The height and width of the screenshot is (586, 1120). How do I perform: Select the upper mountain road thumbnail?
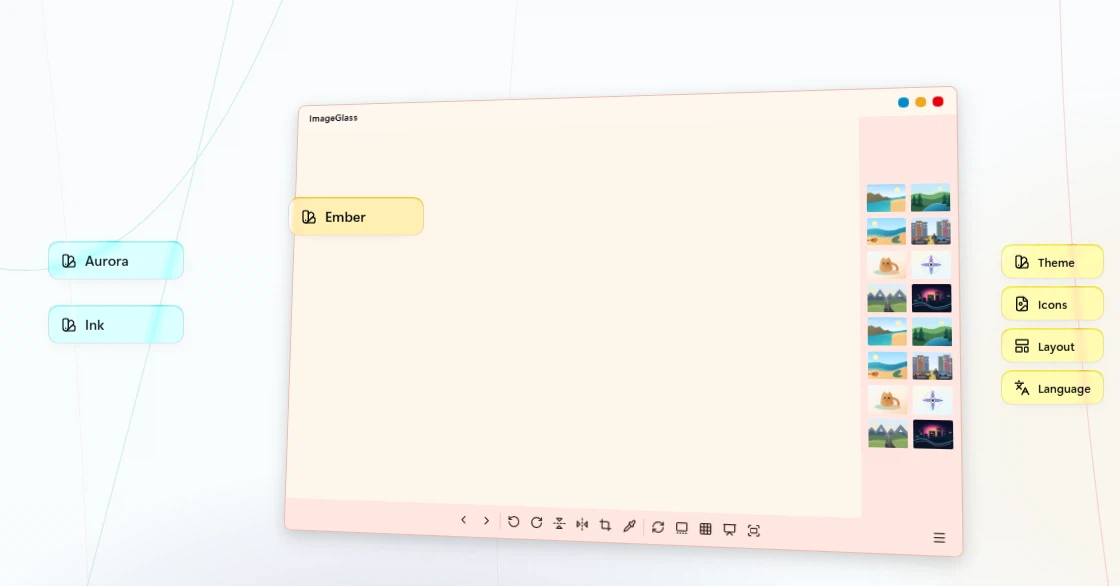[x=886, y=299]
